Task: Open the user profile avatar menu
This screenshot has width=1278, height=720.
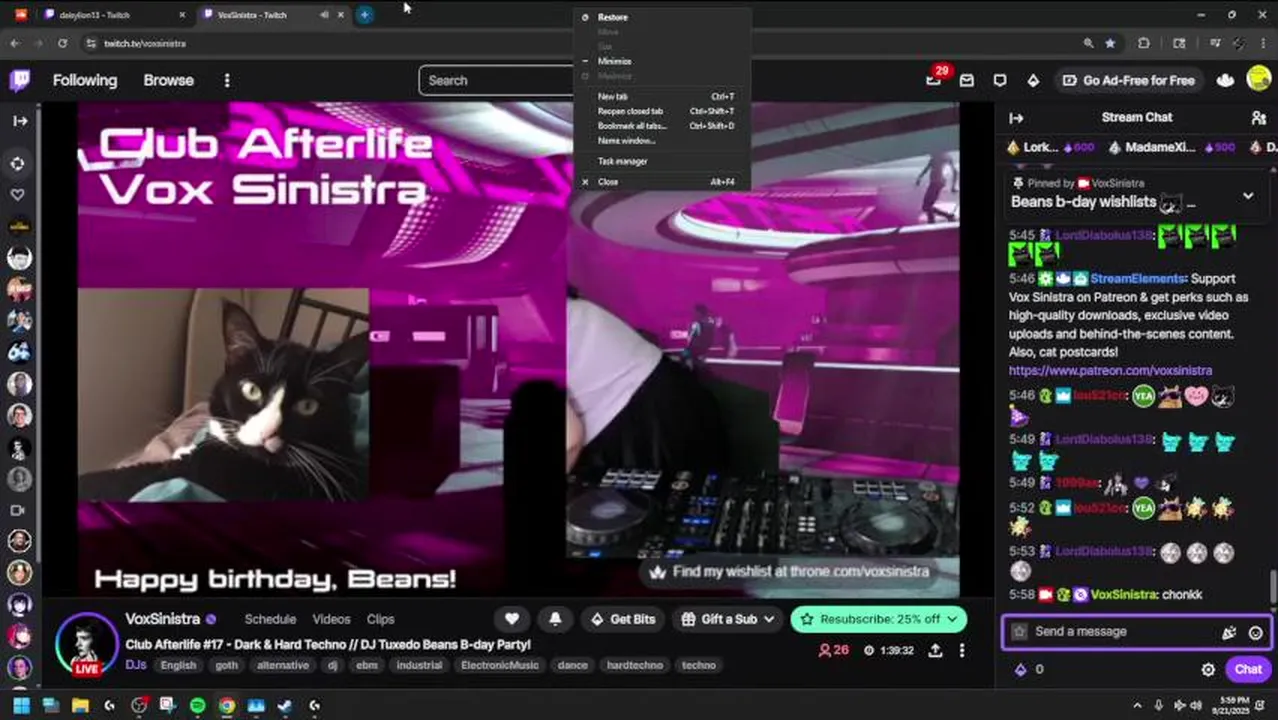Action: pyautogui.click(x=1259, y=80)
